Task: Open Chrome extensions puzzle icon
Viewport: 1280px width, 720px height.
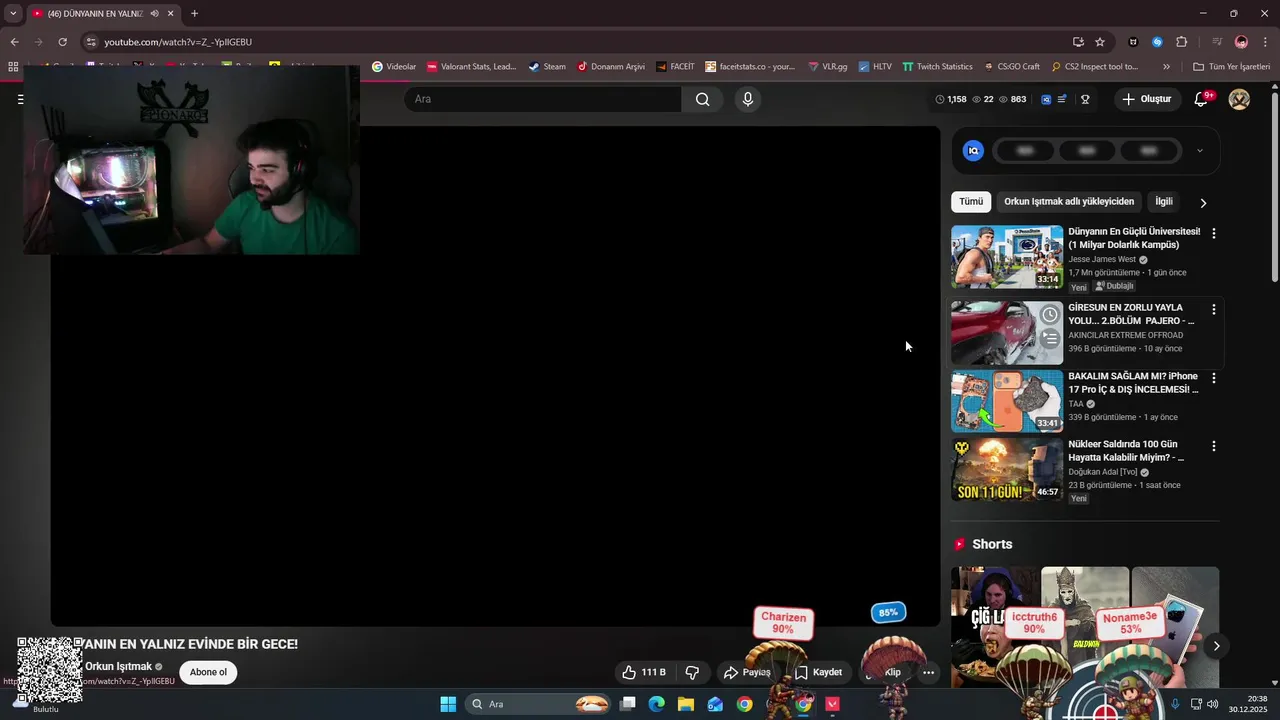Action: 1181,42
